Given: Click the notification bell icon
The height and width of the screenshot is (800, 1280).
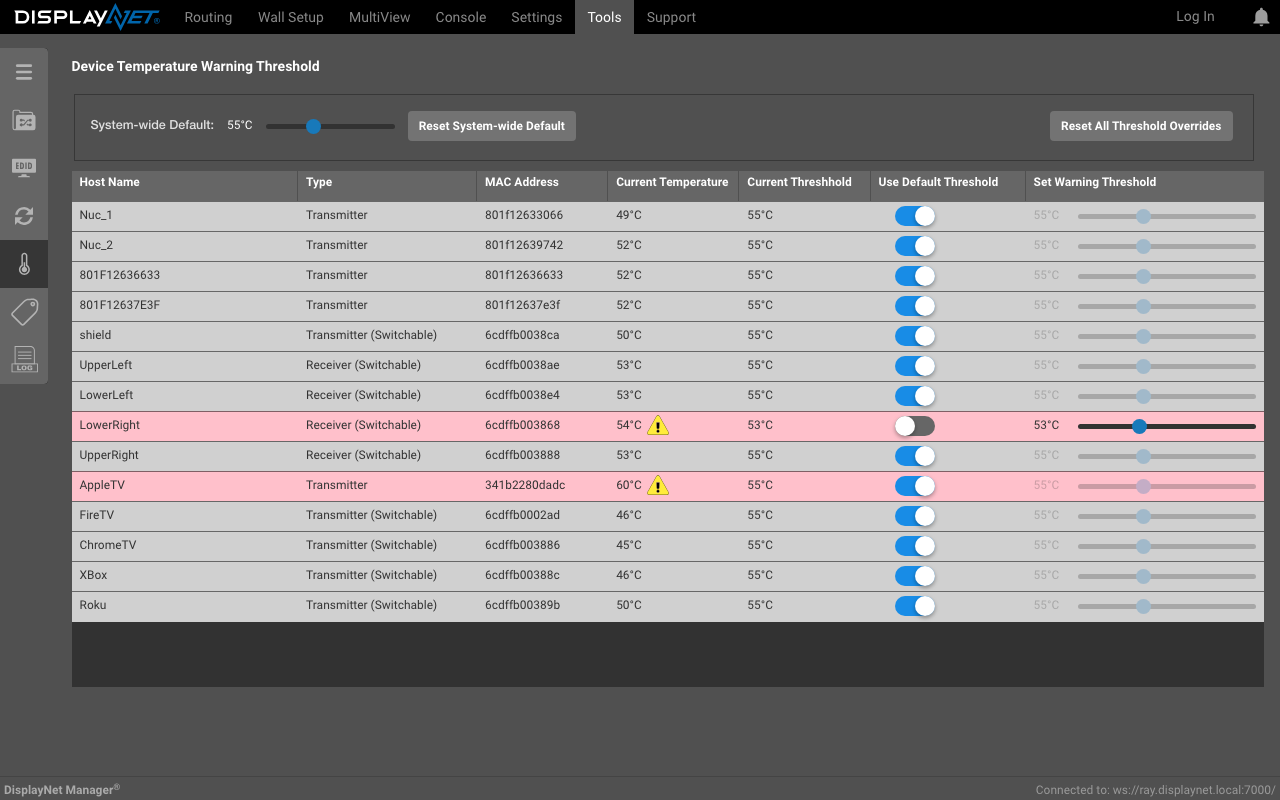Looking at the screenshot, I should (1262, 17).
